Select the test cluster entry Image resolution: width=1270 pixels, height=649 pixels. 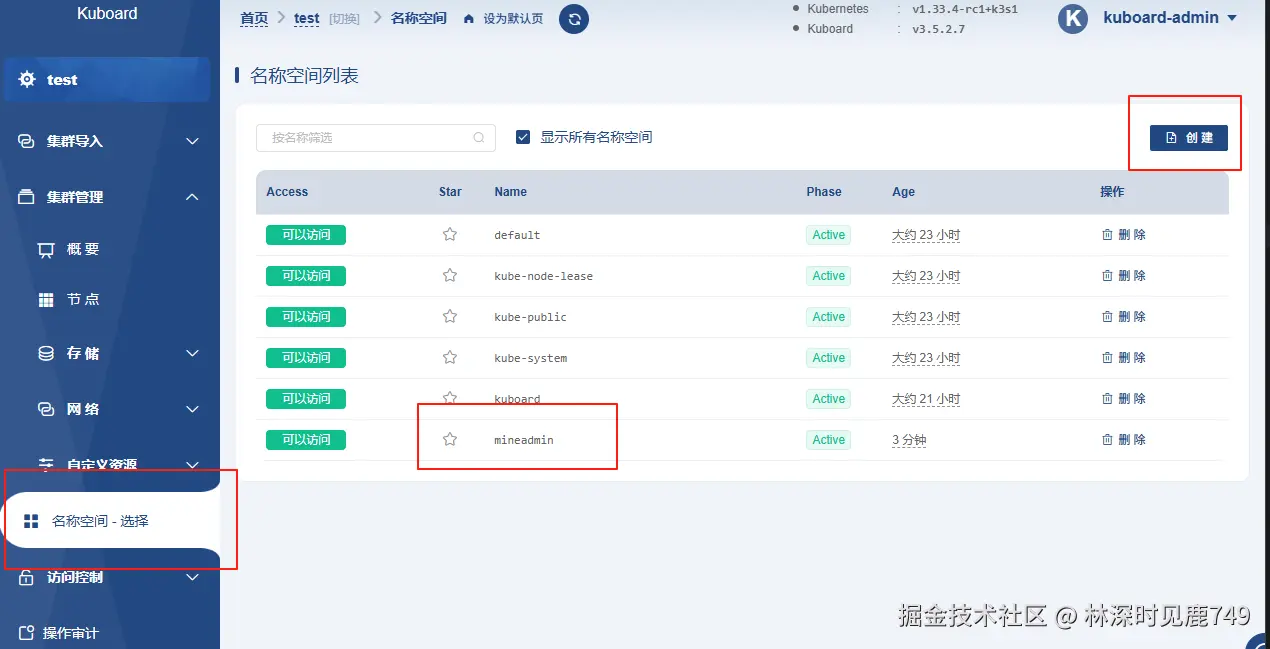(x=108, y=80)
